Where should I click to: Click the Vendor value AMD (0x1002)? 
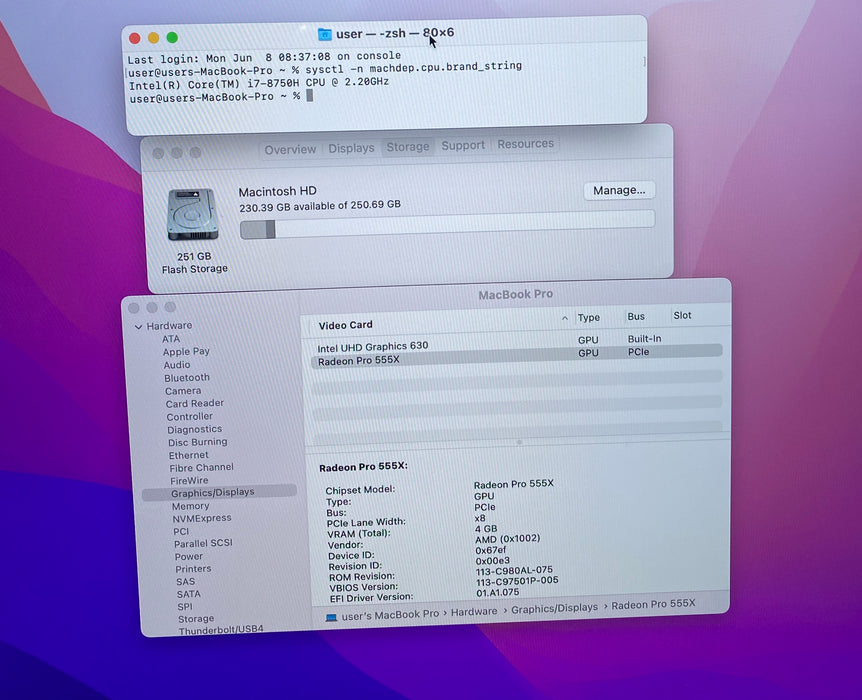point(507,539)
